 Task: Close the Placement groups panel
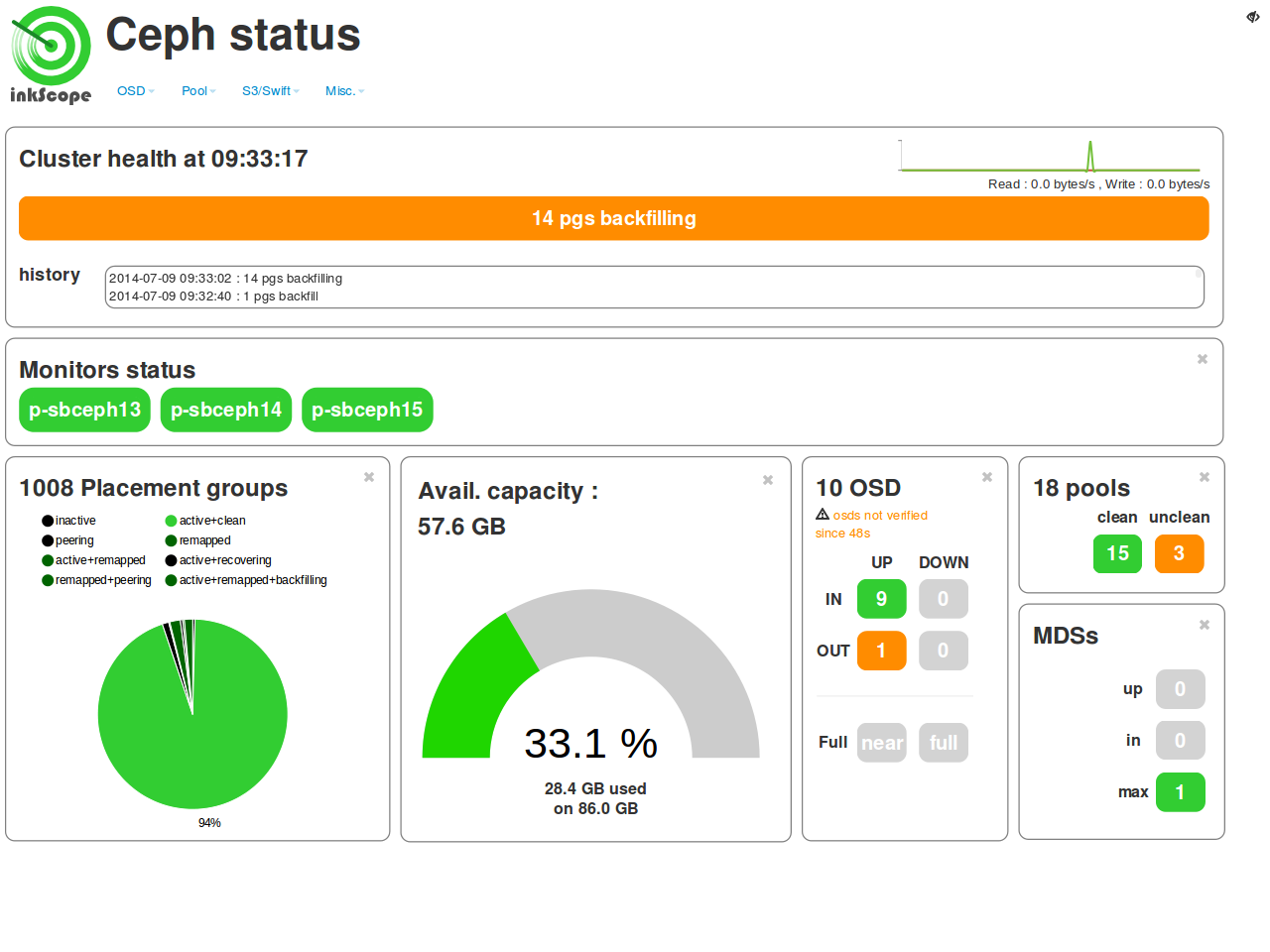pyautogui.click(x=369, y=477)
